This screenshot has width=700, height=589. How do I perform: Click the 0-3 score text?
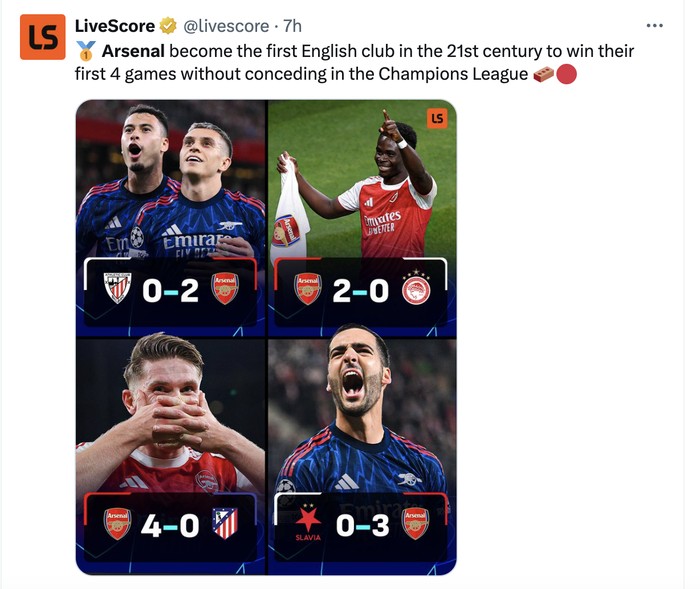coord(361,523)
